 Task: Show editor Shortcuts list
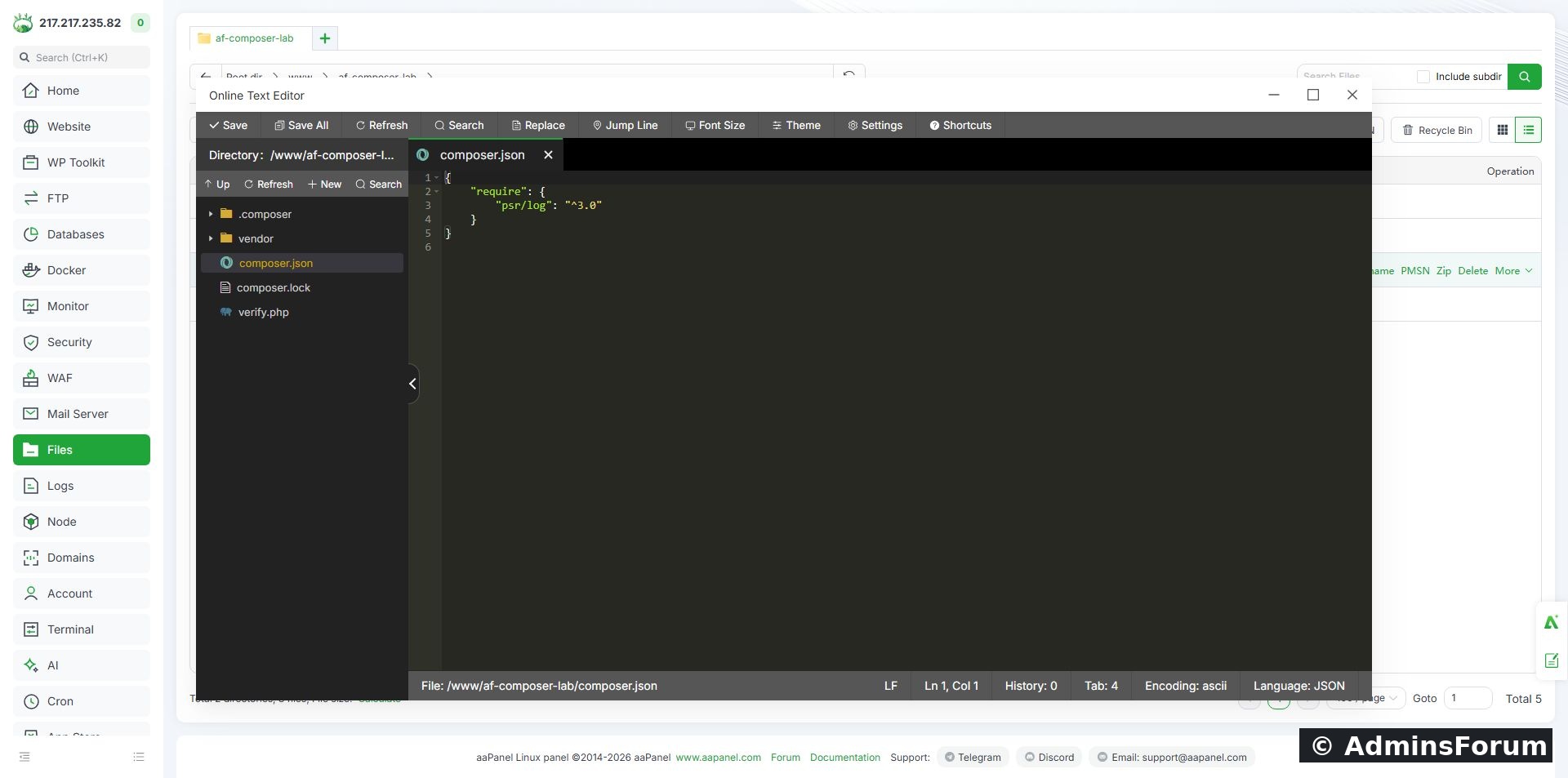tap(960, 125)
